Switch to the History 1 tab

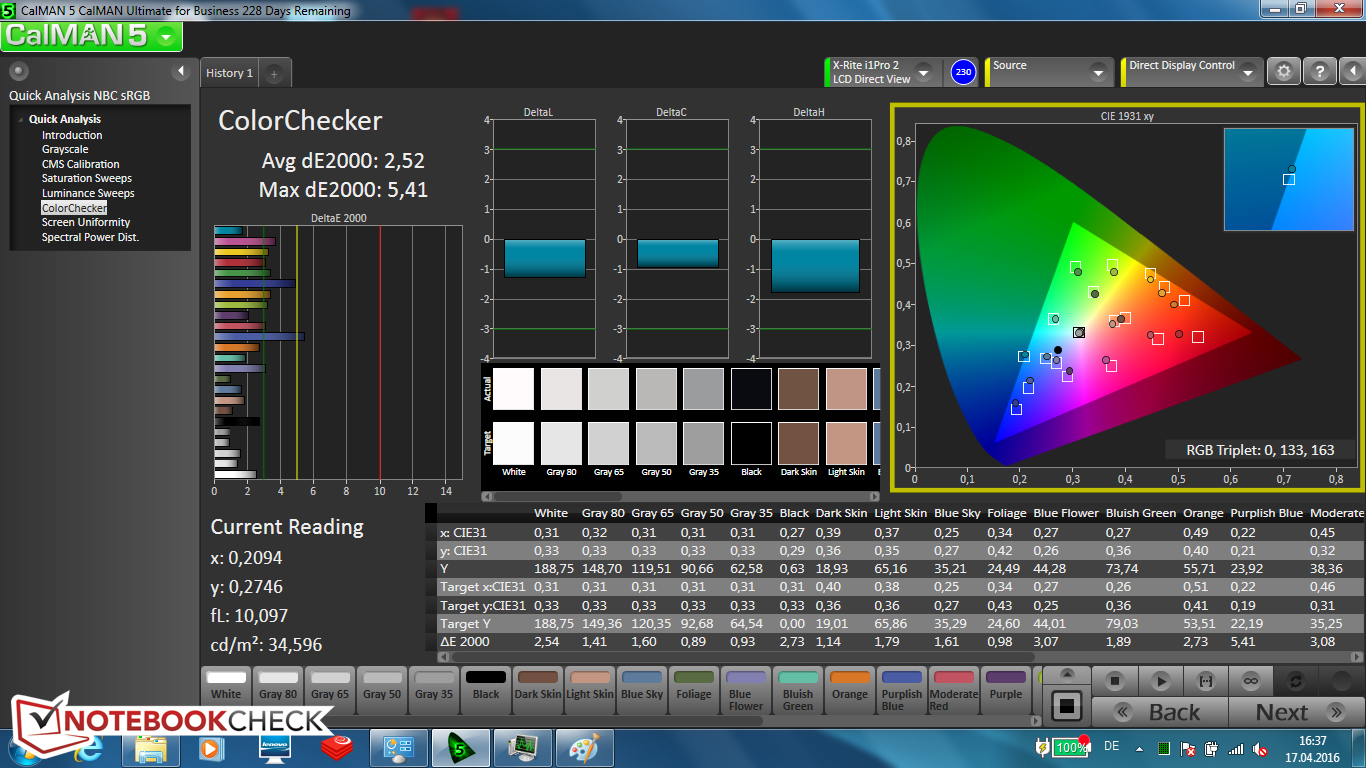[229, 73]
